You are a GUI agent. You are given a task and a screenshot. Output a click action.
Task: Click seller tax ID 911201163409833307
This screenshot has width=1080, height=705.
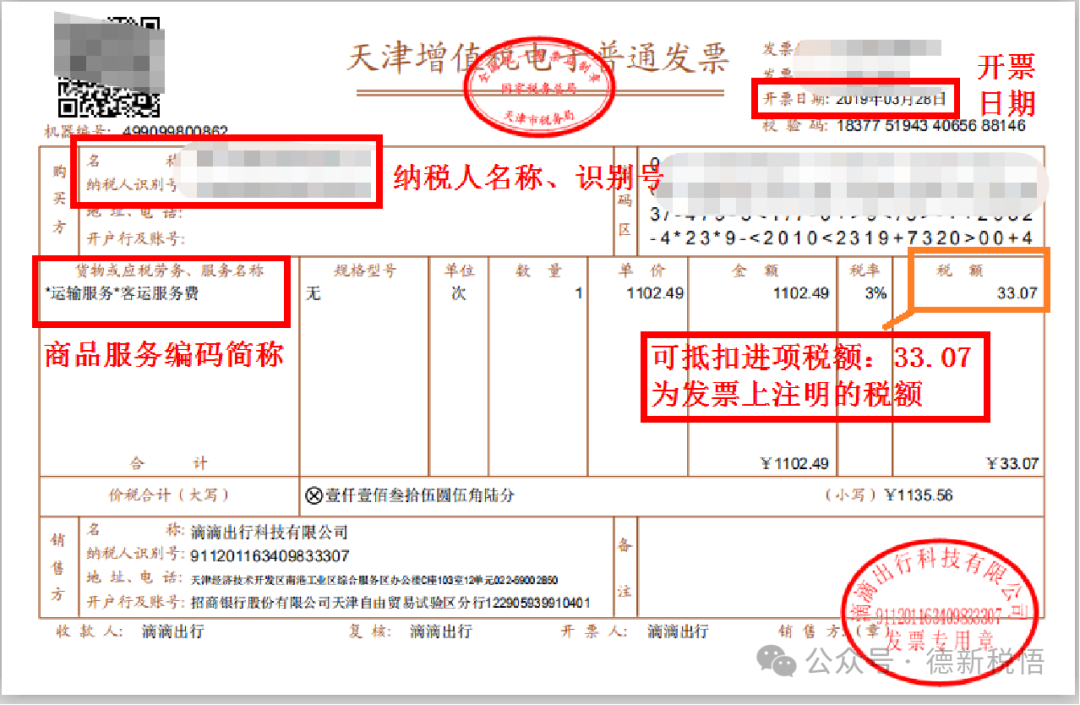(x=270, y=556)
